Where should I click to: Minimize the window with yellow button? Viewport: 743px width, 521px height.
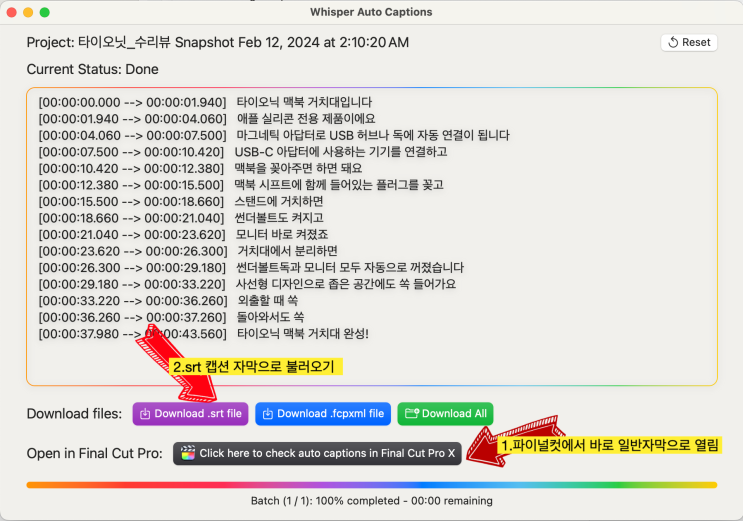28,12
